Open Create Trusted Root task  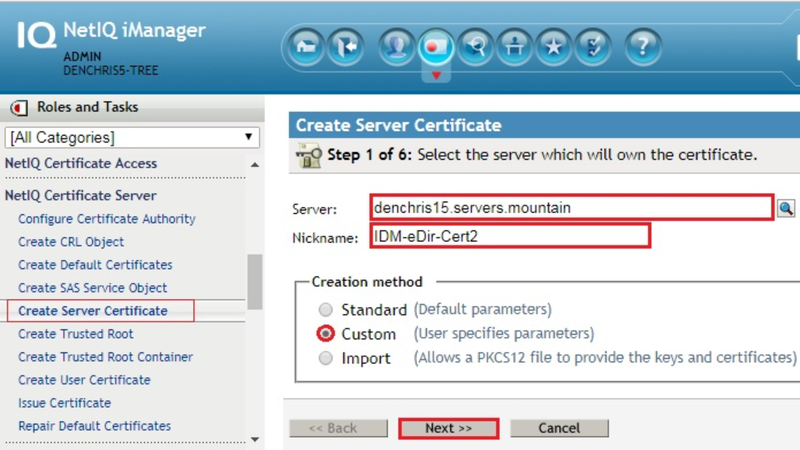[x=76, y=334]
